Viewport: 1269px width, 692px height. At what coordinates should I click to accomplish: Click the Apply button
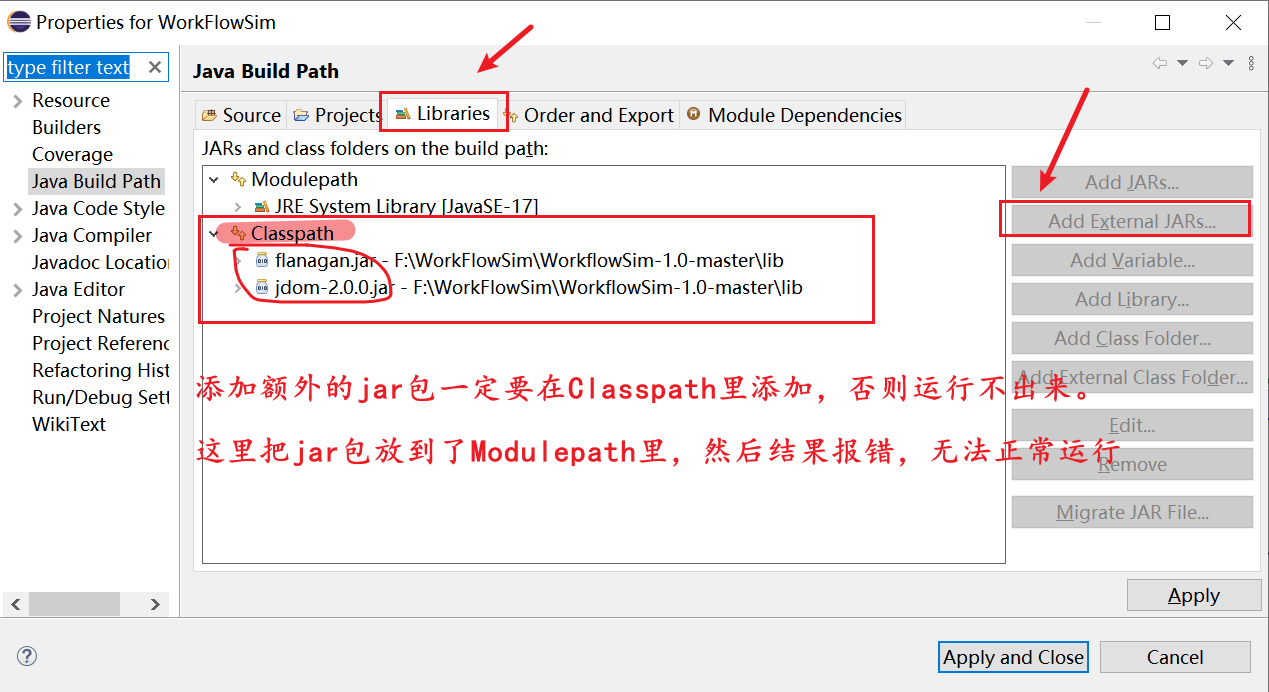click(x=1194, y=595)
